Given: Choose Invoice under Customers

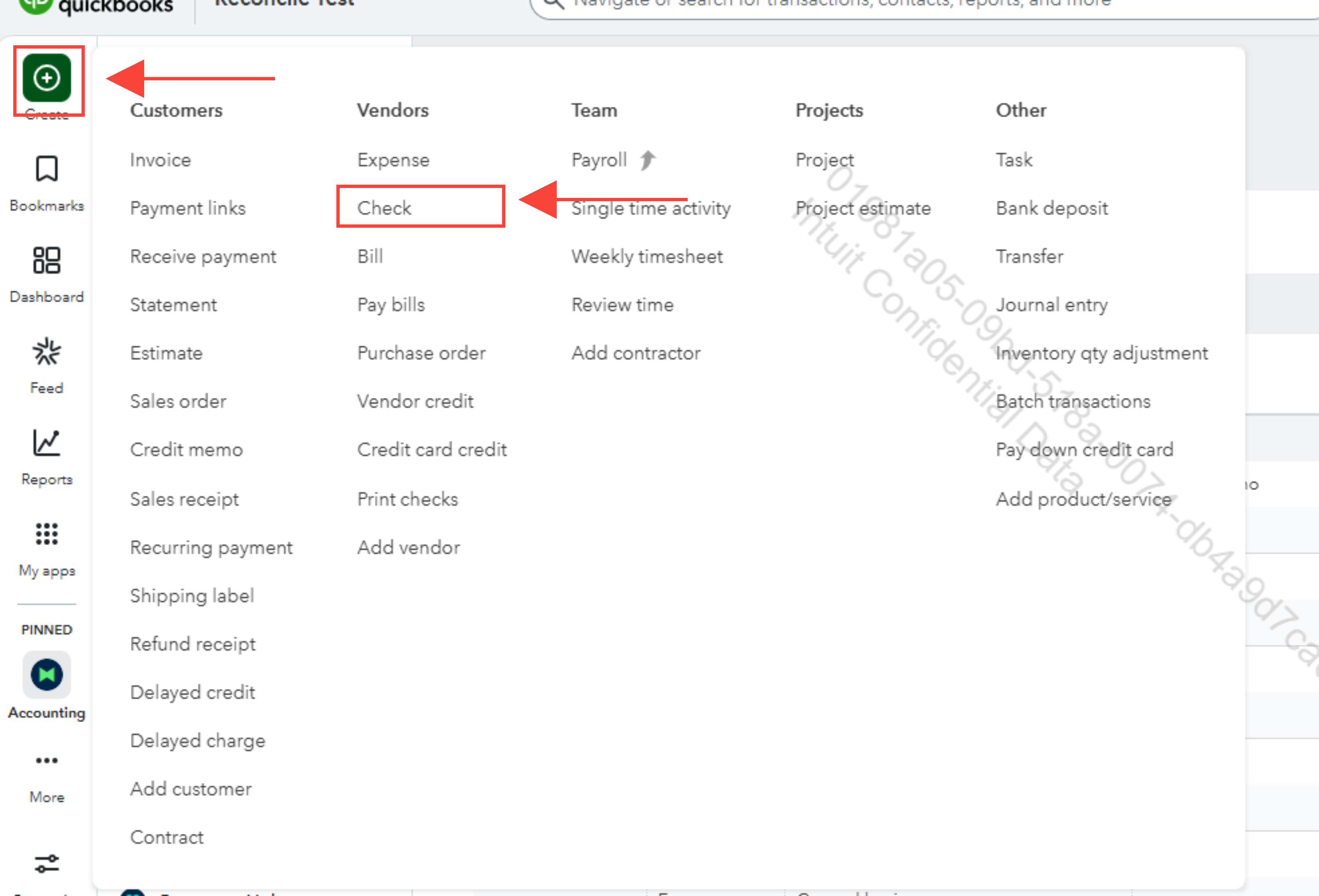Looking at the screenshot, I should coord(161,160).
